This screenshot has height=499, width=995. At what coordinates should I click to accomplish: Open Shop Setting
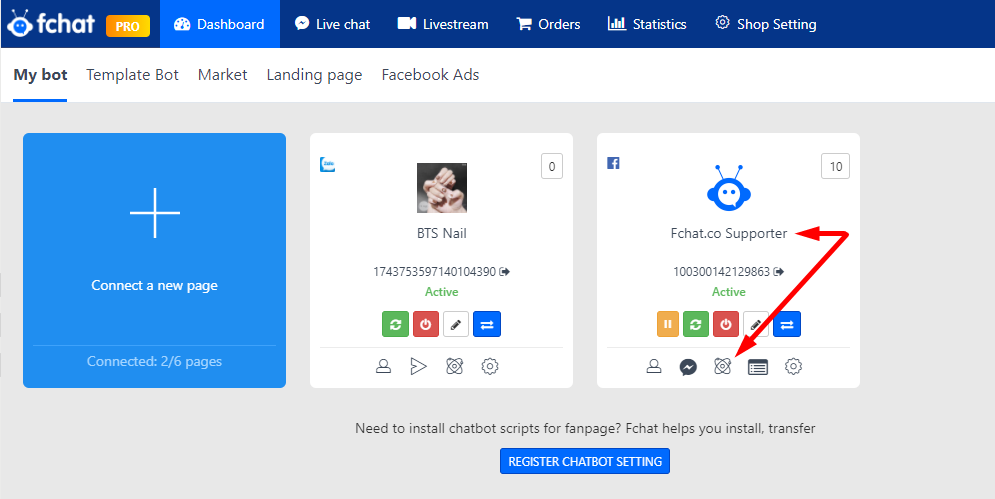pyautogui.click(x=766, y=24)
